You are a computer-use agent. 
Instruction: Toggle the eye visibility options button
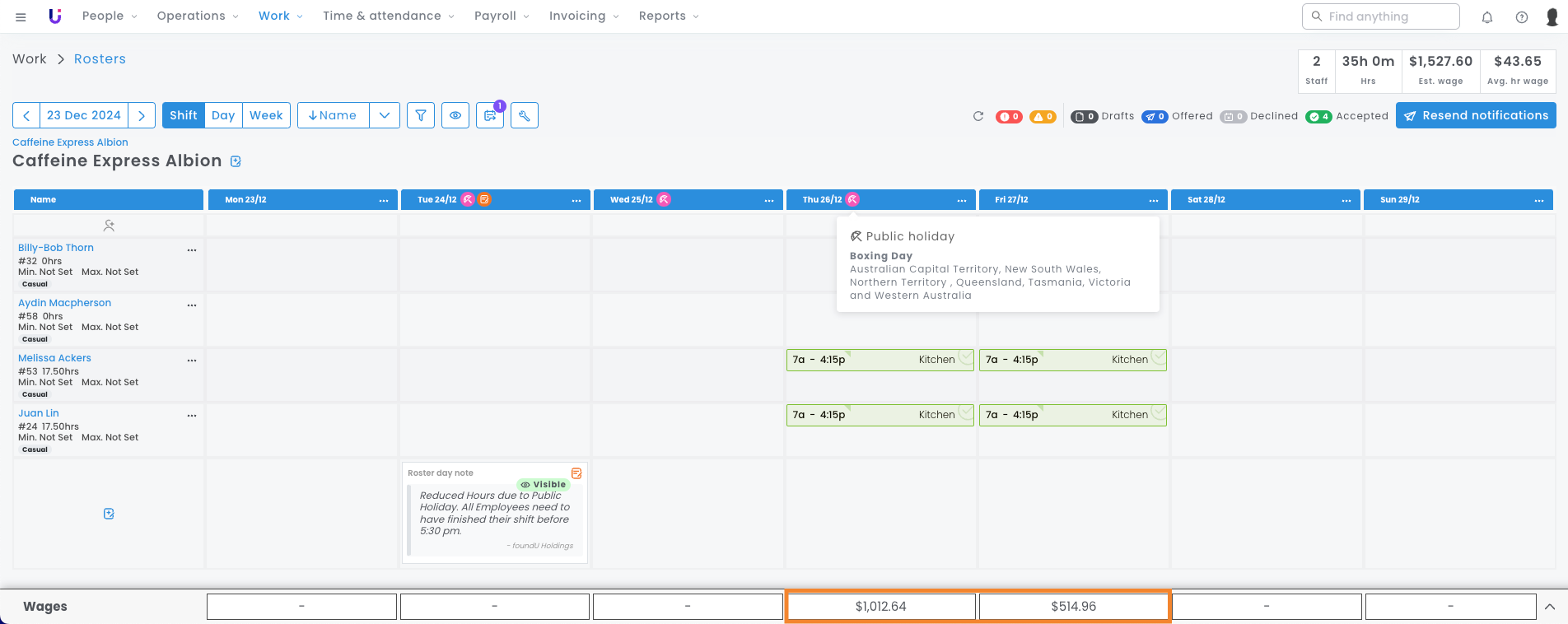455,115
